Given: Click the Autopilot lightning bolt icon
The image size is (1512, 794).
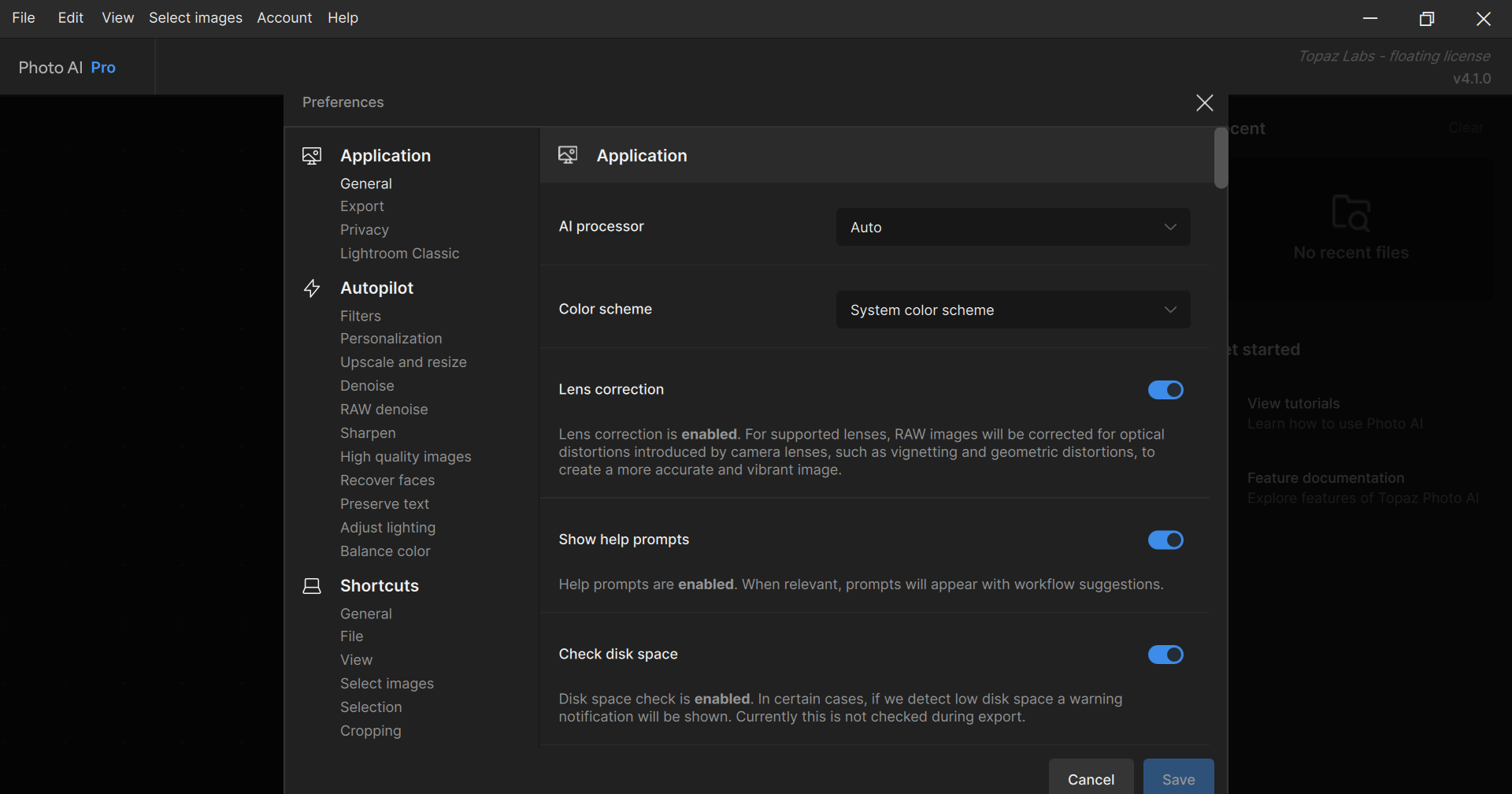Looking at the screenshot, I should pyautogui.click(x=312, y=288).
